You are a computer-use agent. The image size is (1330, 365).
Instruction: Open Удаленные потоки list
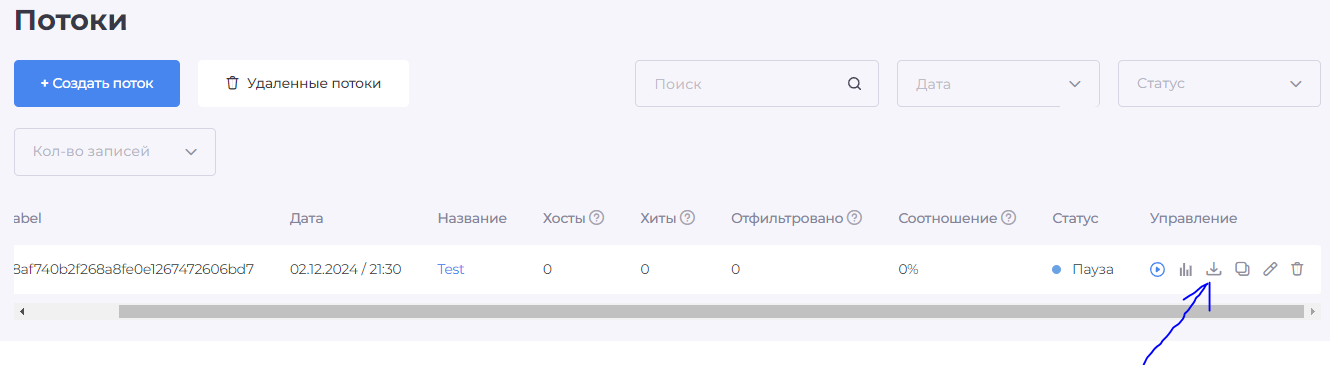tap(303, 83)
